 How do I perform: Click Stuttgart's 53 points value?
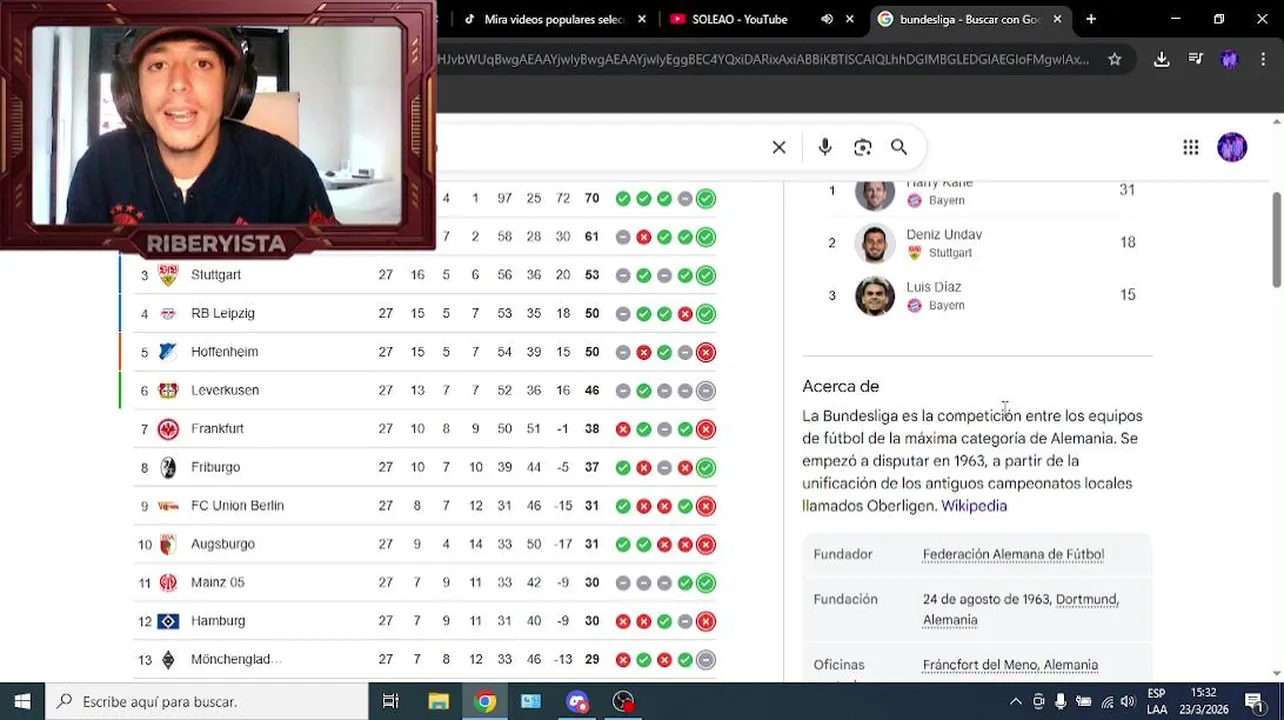pyautogui.click(x=592, y=275)
